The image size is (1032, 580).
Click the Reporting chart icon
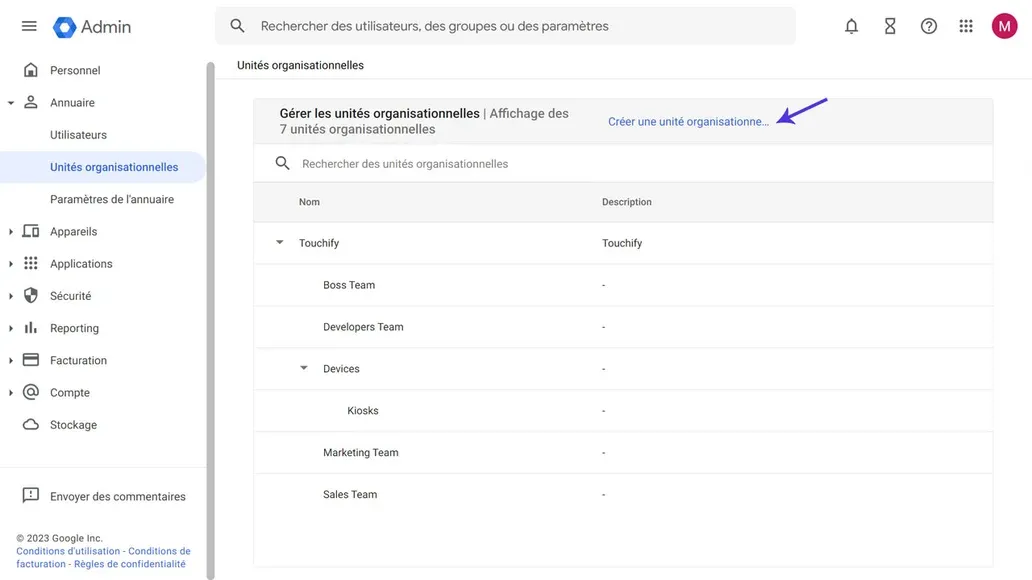31,327
